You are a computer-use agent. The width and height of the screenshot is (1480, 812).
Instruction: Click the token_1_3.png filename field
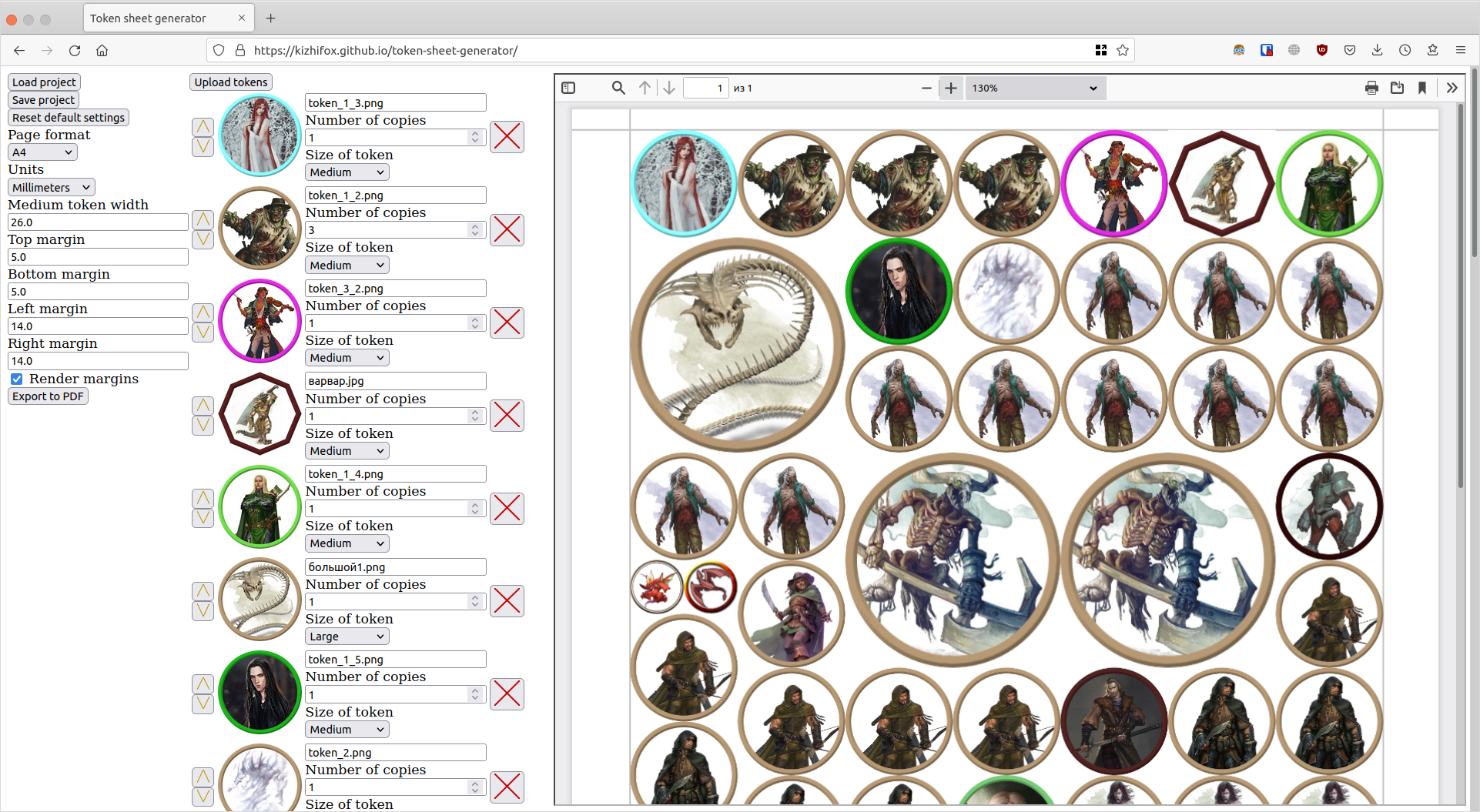[396, 103]
